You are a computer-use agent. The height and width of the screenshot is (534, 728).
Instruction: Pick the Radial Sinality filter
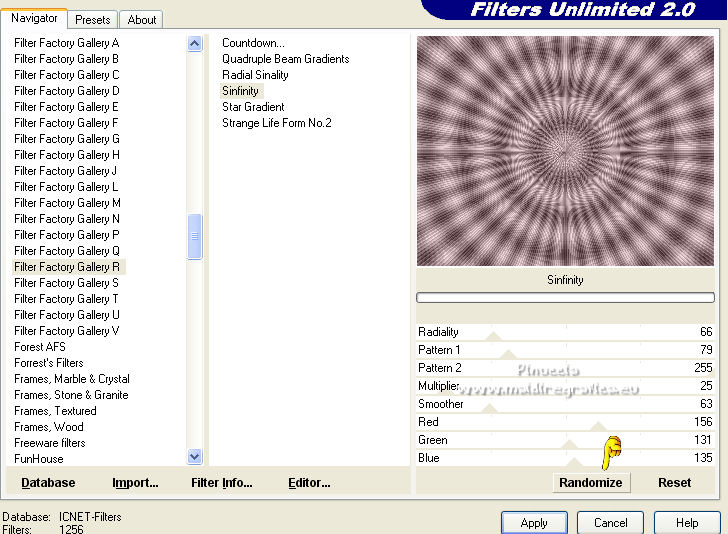[255, 75]
